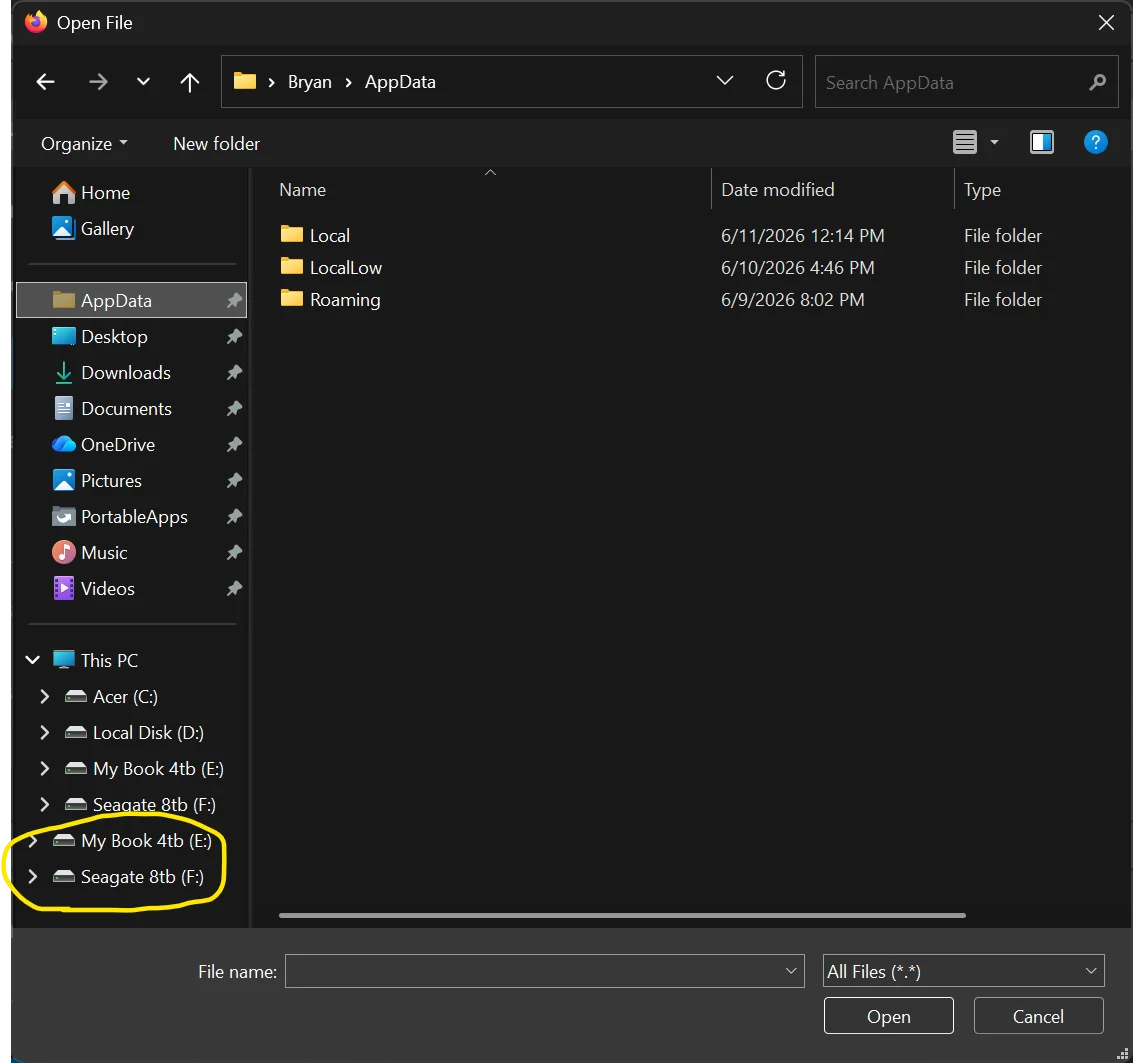Expand Seagate 8tb under This PC
The height and width of the screenshot is (1063, 1133).
pos(45,805)
